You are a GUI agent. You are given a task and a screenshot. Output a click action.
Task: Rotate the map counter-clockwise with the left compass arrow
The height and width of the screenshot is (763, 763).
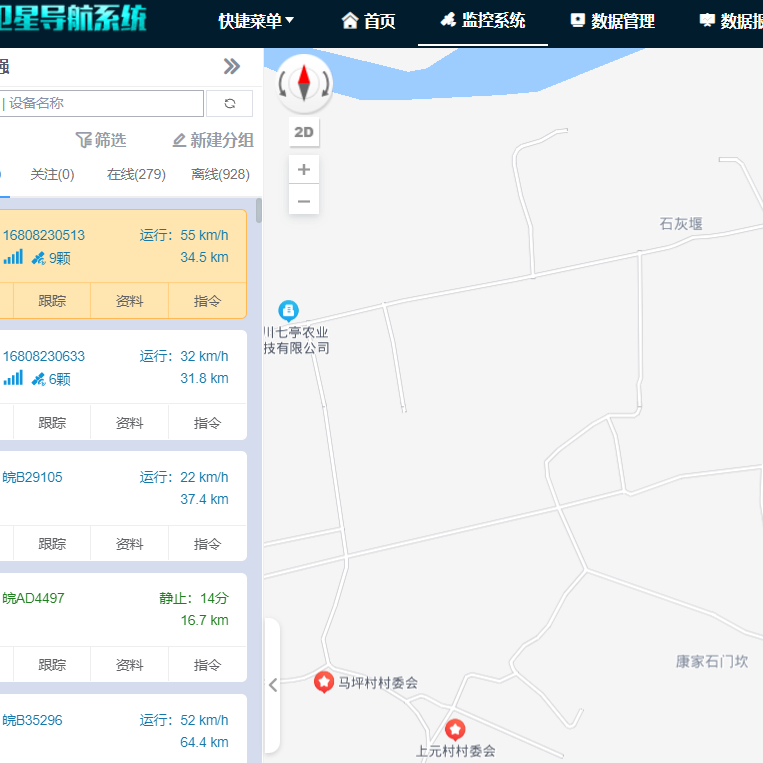(x=282, y=84)
